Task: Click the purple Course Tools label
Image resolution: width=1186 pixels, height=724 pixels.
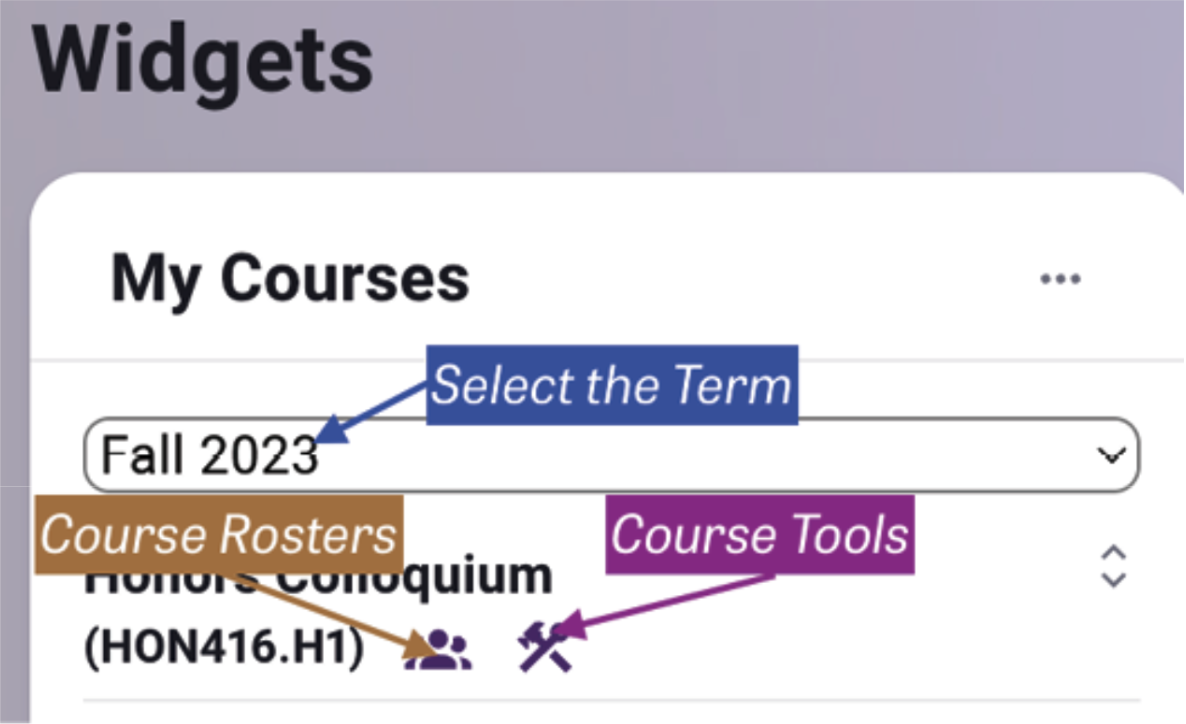Action: (759, 535)
